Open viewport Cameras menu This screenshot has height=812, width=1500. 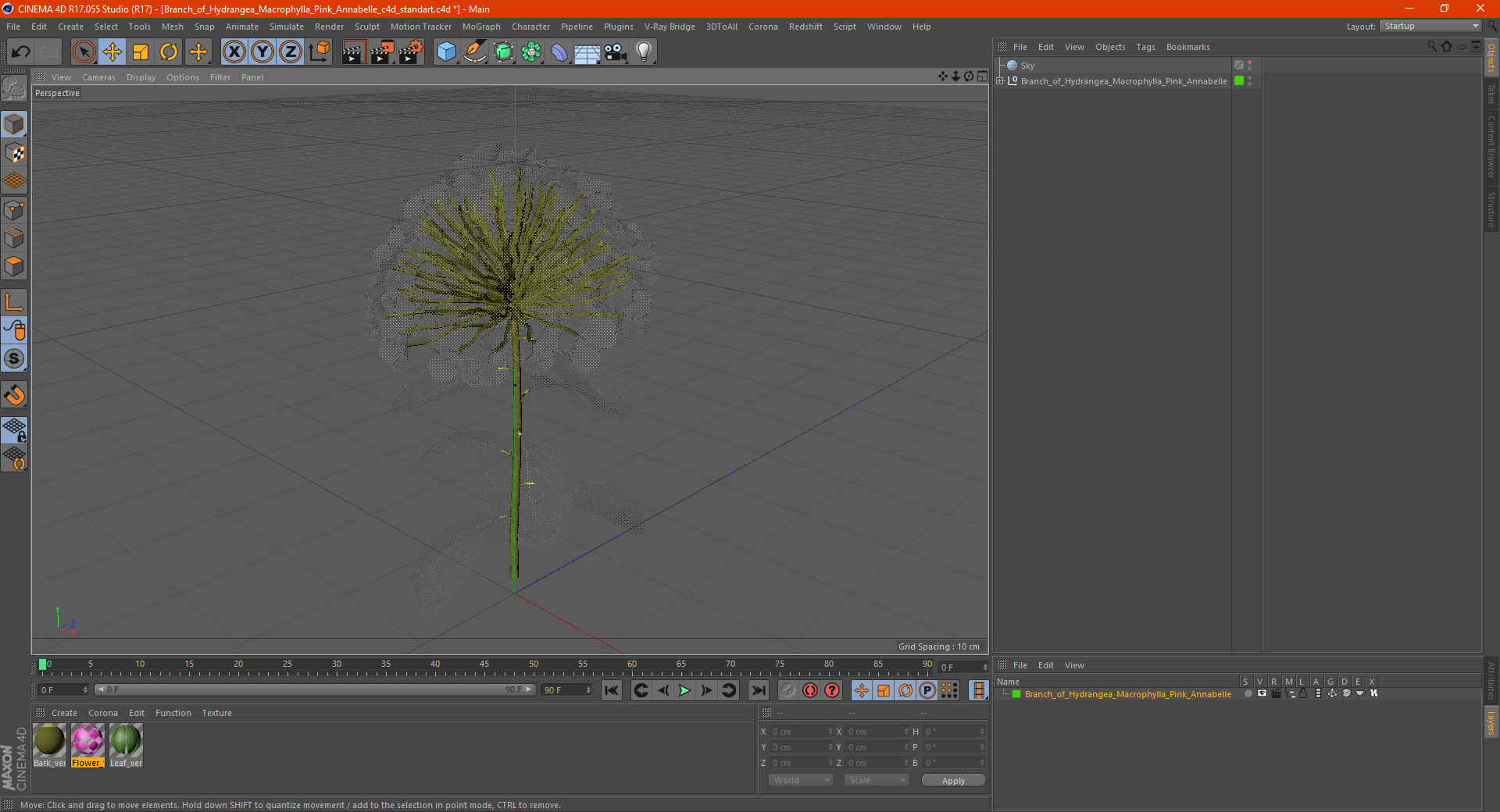click(98, 77)
